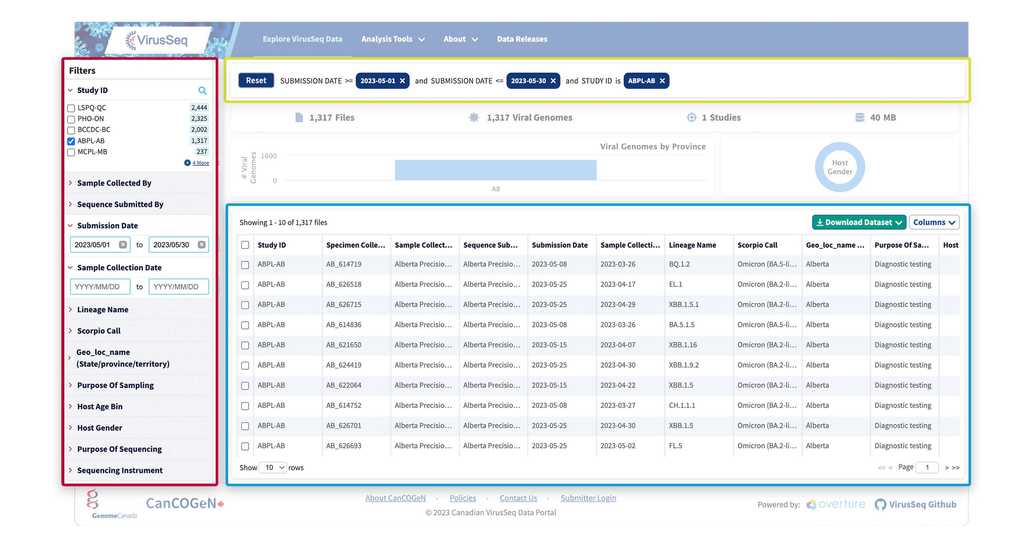1035x539 pixels.
Task: Sort by Lineage Name column header
Action: (x=692, y=245)
